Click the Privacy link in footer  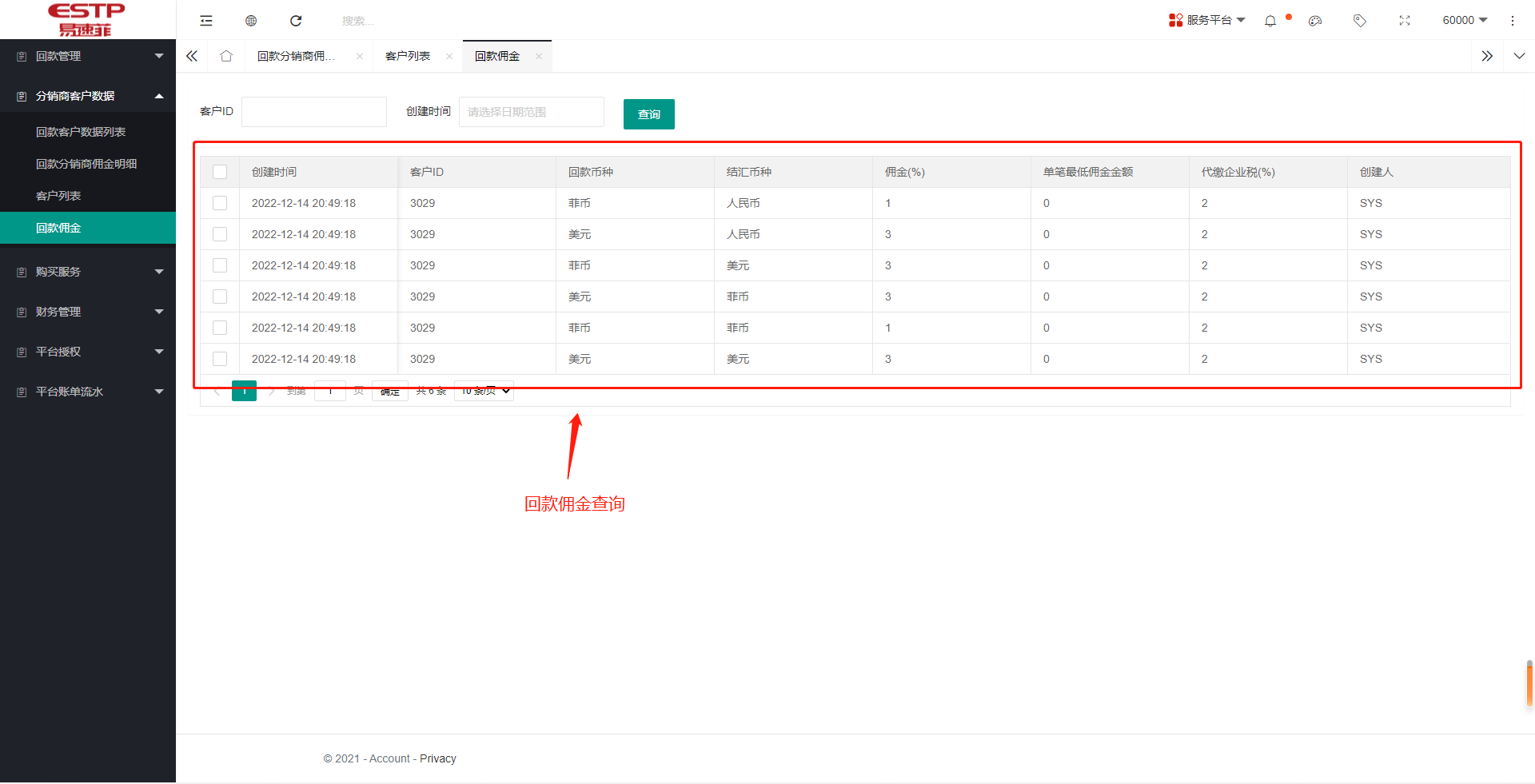click(x=437, y=758)
